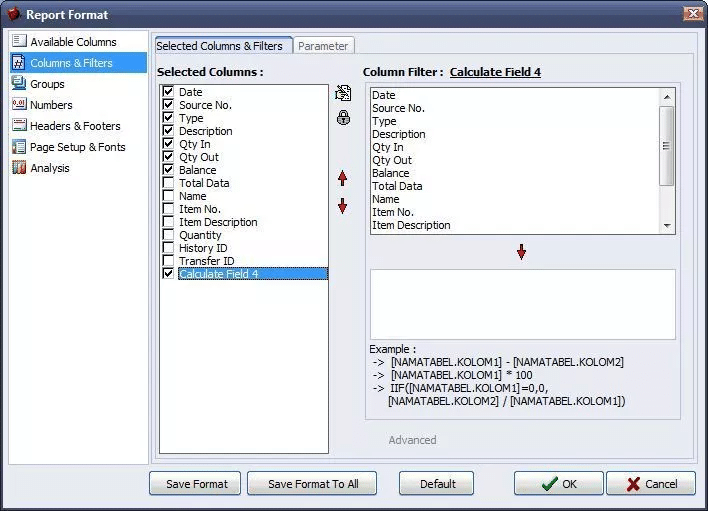The image size is (709, 511).
Task: Open the Page Setup & Fonts section
Action: (x=77, y=147)
